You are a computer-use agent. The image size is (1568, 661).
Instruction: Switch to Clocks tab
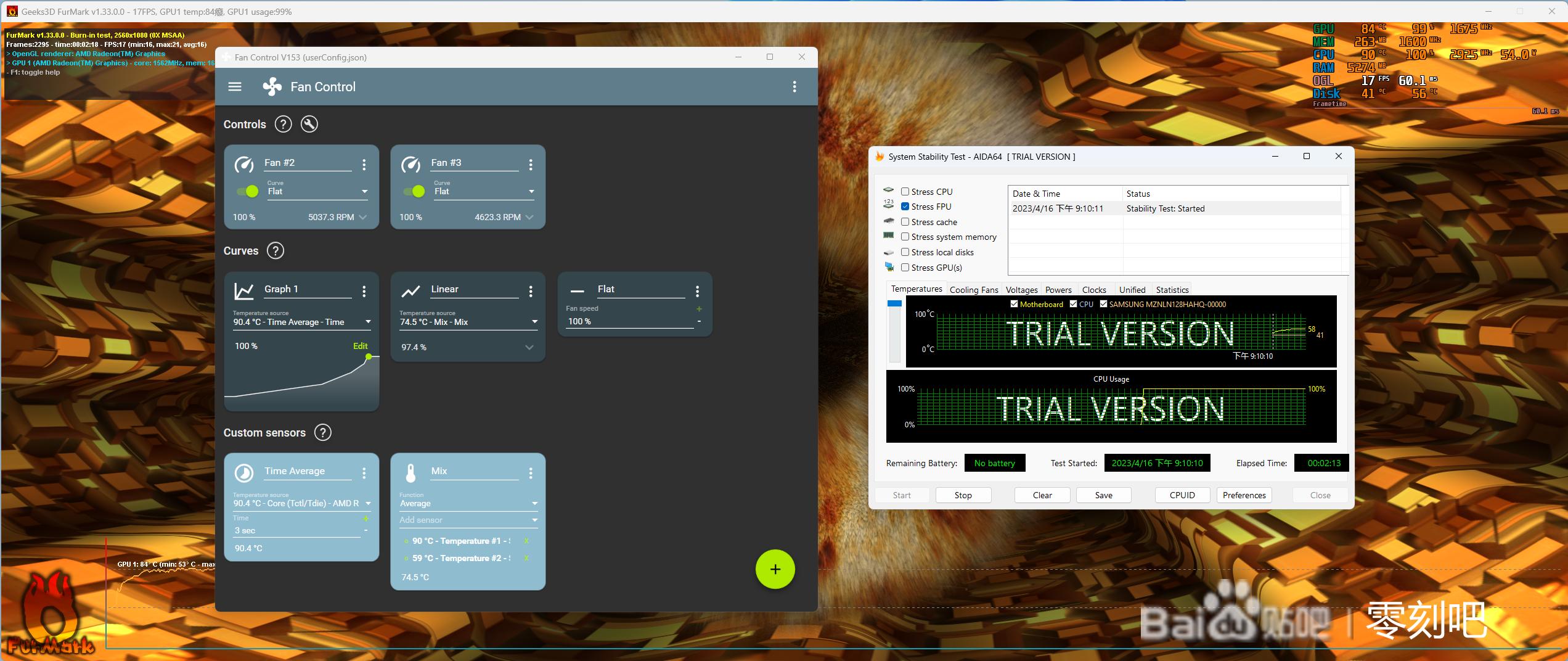[x=1094, y=290]
